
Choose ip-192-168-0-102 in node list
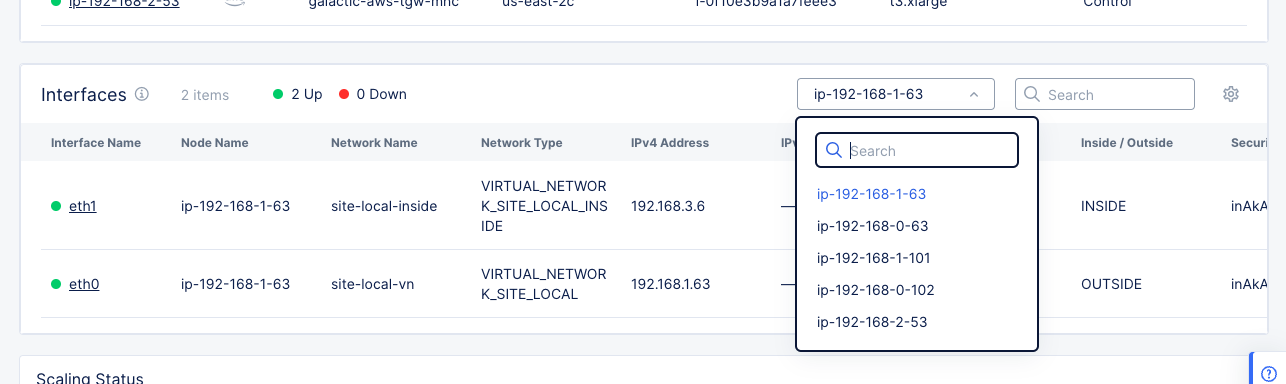pos(875,290)
